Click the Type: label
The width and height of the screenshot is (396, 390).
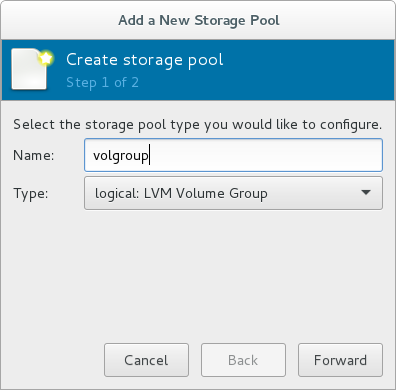click(x=31, y=193)
